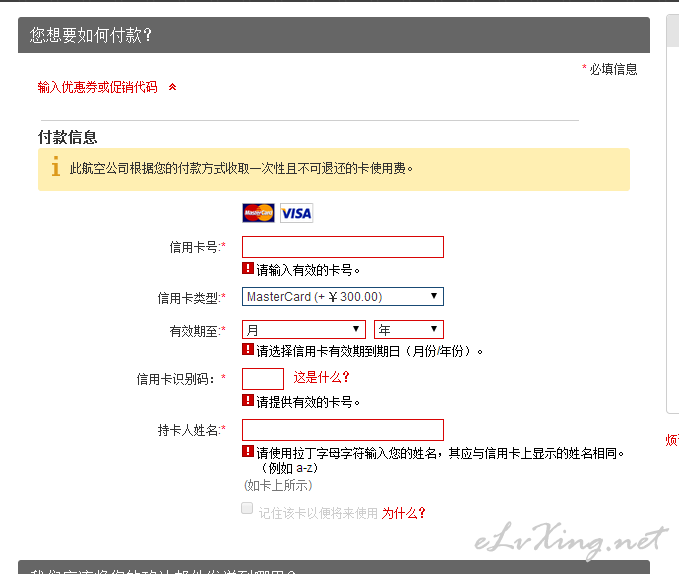
Task: Open the 输入优惠券或促销代码 link
Action: coord(98,87)
